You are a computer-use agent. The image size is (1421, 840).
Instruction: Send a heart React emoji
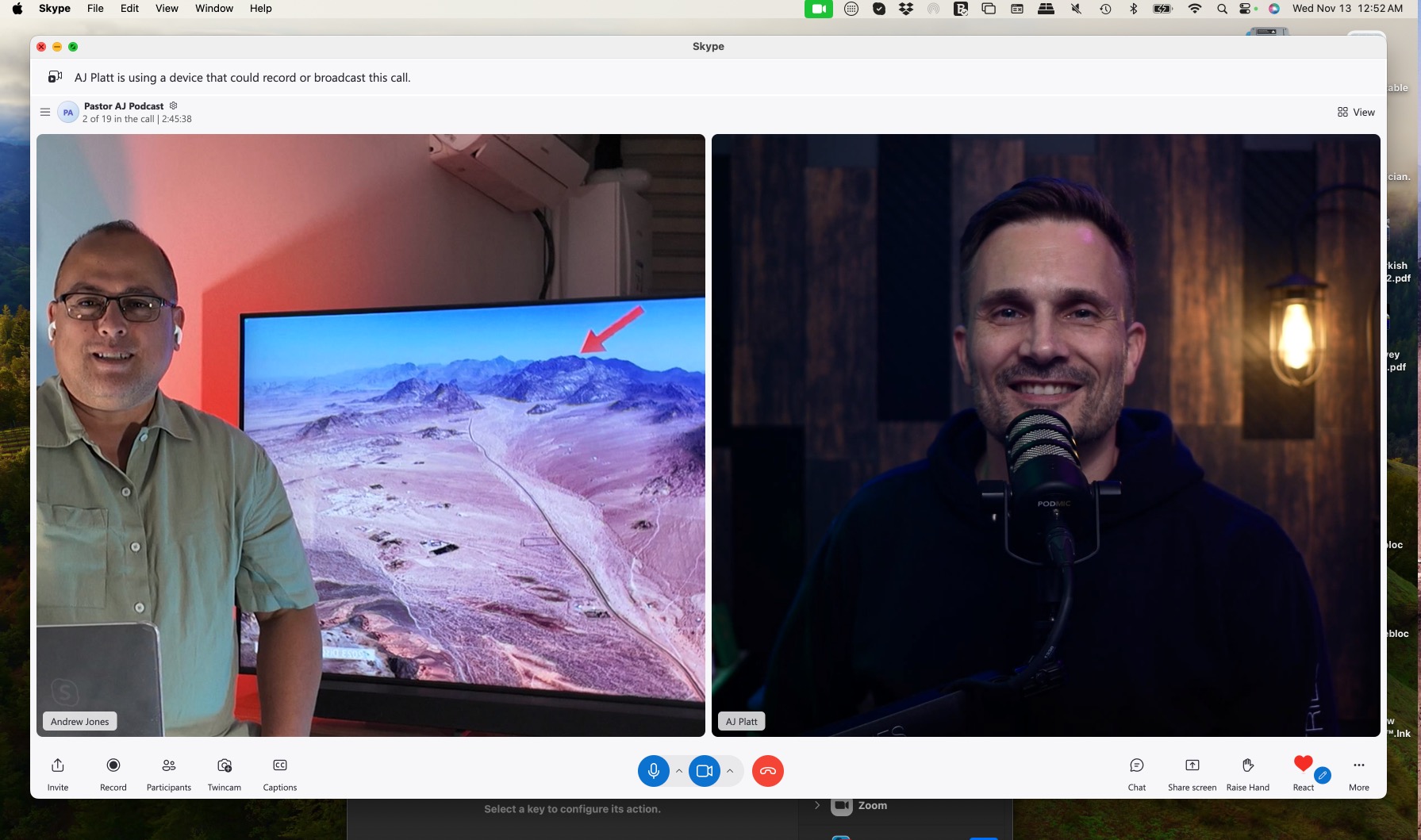point(1303,765)
